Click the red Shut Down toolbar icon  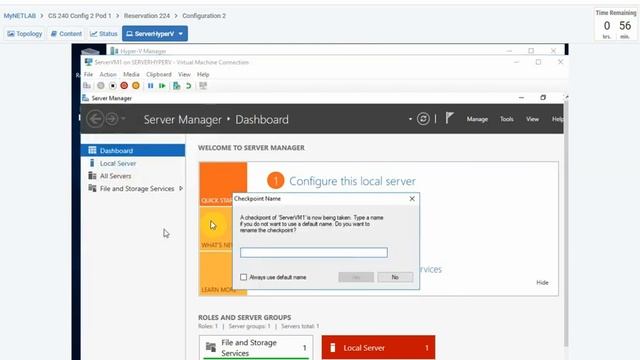(x=124, y=86)
